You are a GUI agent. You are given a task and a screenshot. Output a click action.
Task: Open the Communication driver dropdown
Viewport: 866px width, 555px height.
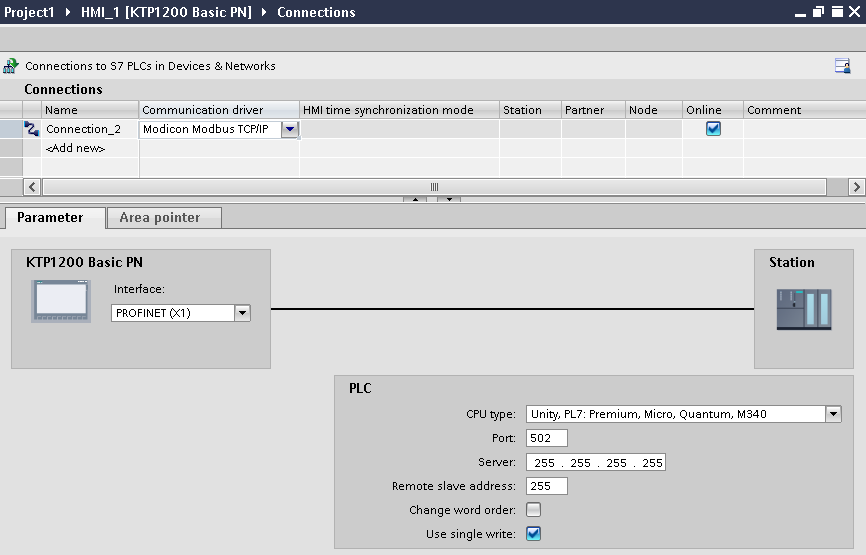point(289,129)
